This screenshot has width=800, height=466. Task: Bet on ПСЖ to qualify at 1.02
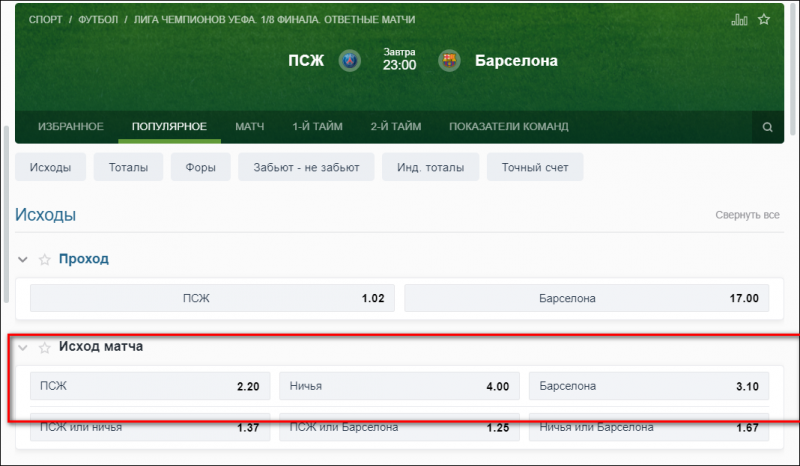point(212,298)
